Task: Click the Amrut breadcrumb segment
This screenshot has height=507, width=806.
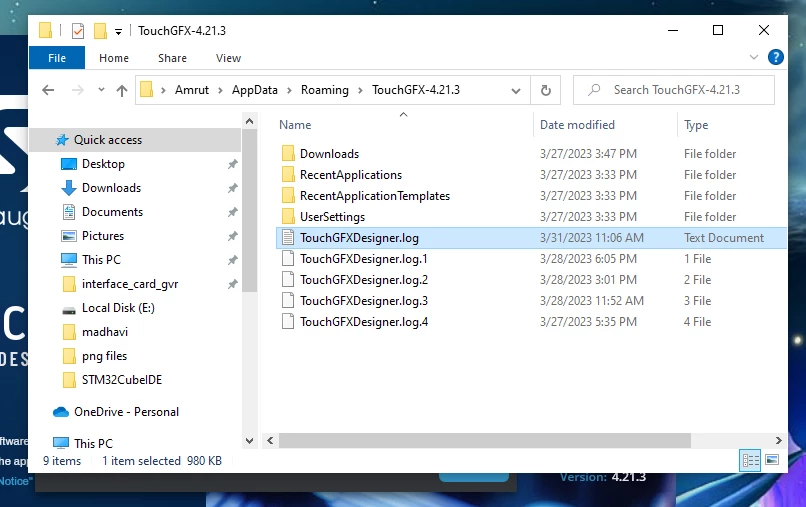Action: click(192, 90)
